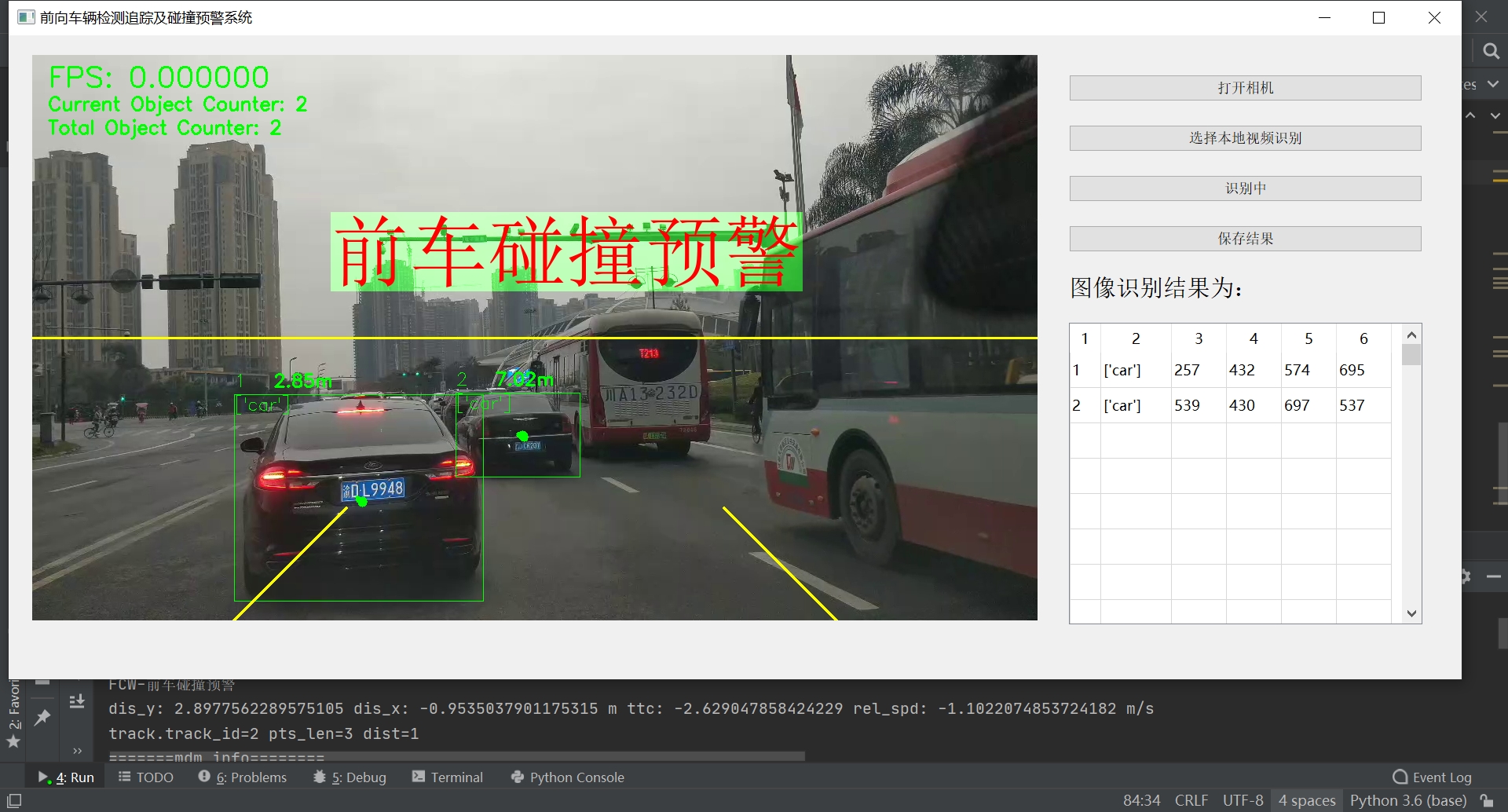Toggle the pin icon in the Run tool window
Screen dimensions: 1508x812
click(x=43, y=716)
